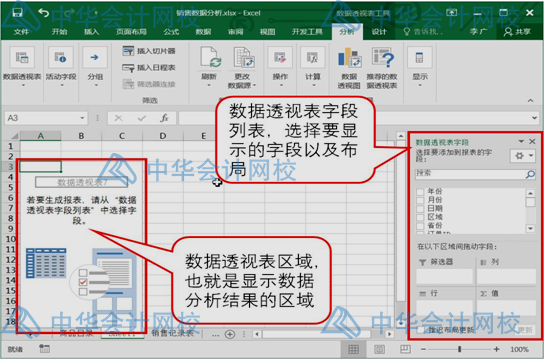Click the zoom in plus button

coord(497,349)
